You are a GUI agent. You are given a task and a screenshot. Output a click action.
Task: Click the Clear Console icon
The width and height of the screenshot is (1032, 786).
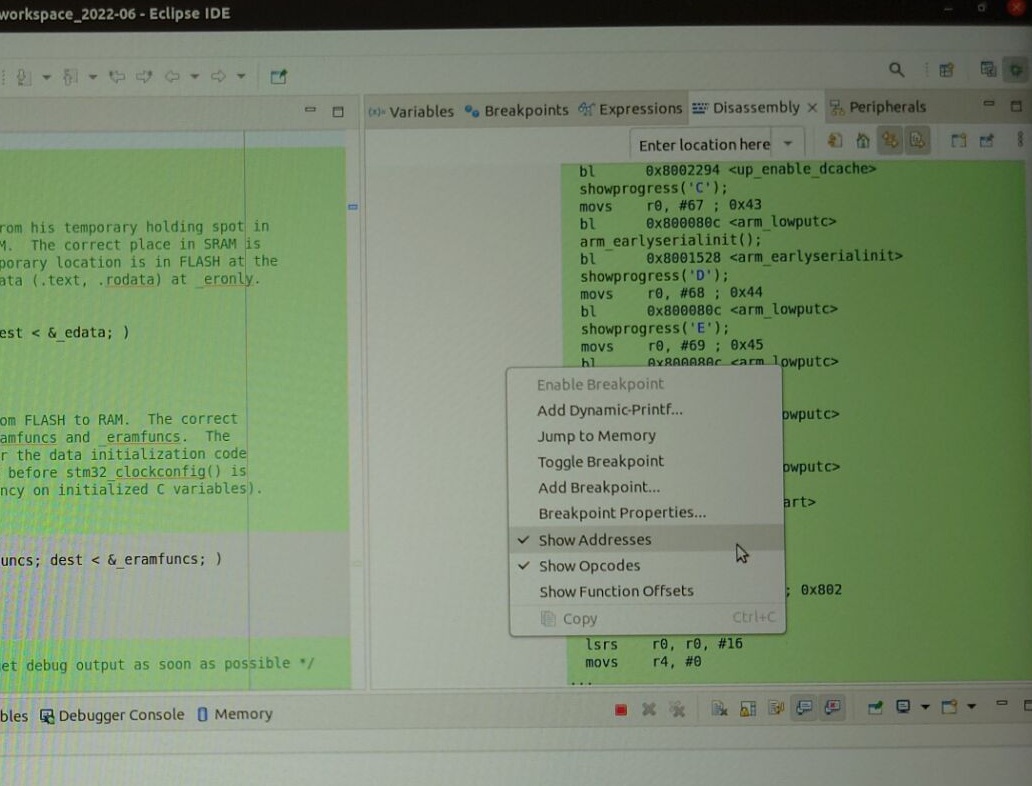(719, 709)
